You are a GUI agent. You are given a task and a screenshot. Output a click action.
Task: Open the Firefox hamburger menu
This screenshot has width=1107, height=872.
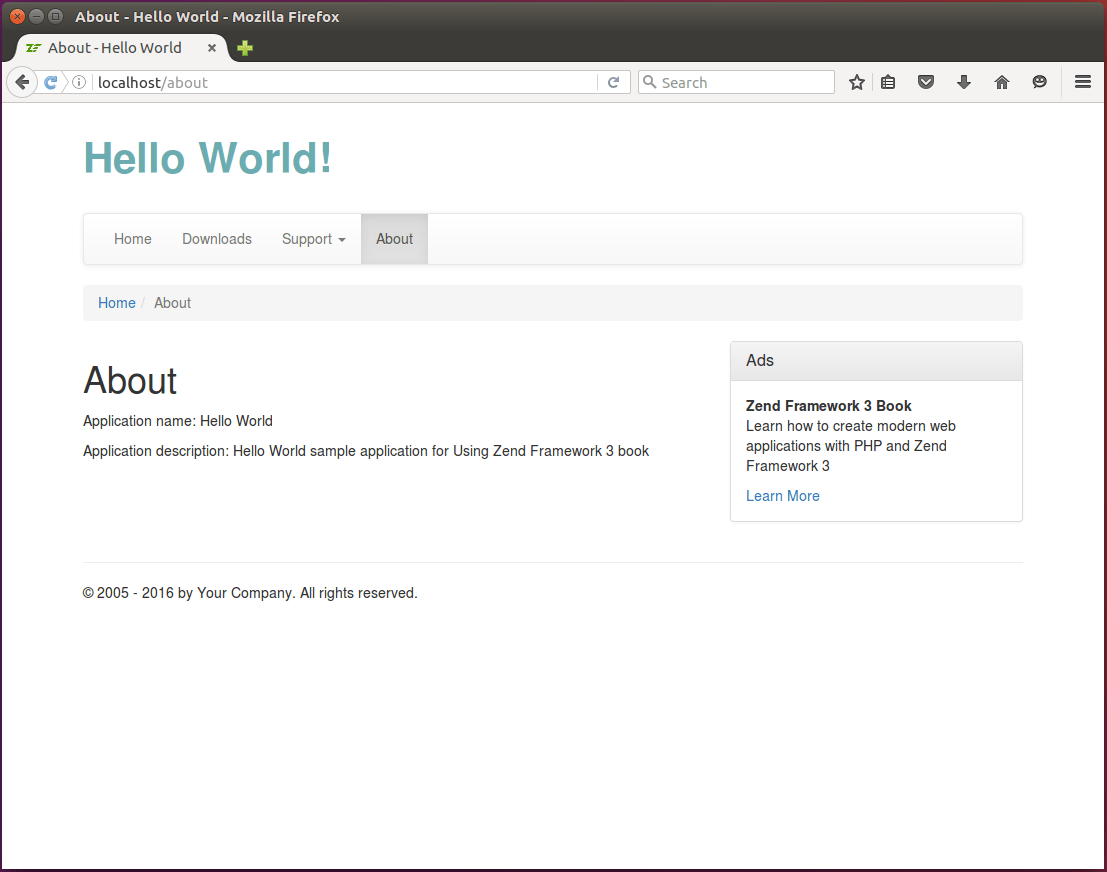click(x=1083, y=82)
